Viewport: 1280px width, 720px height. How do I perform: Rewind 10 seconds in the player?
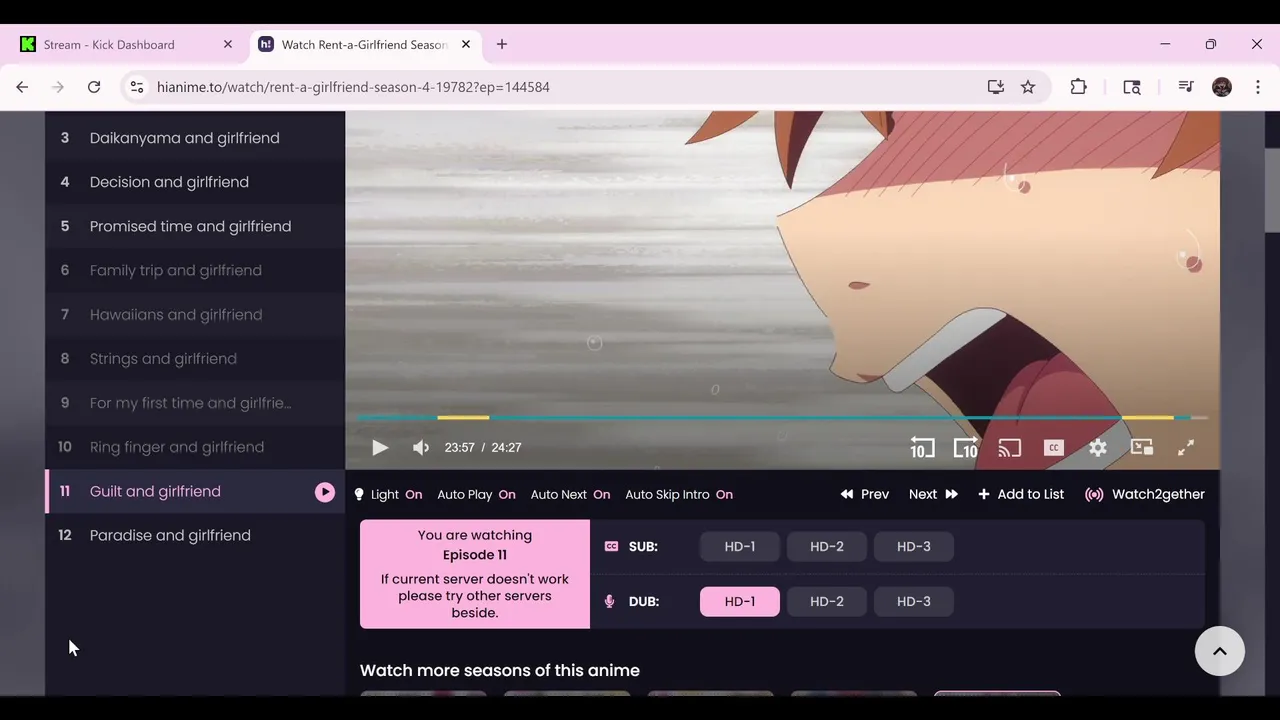pos(922,448)
